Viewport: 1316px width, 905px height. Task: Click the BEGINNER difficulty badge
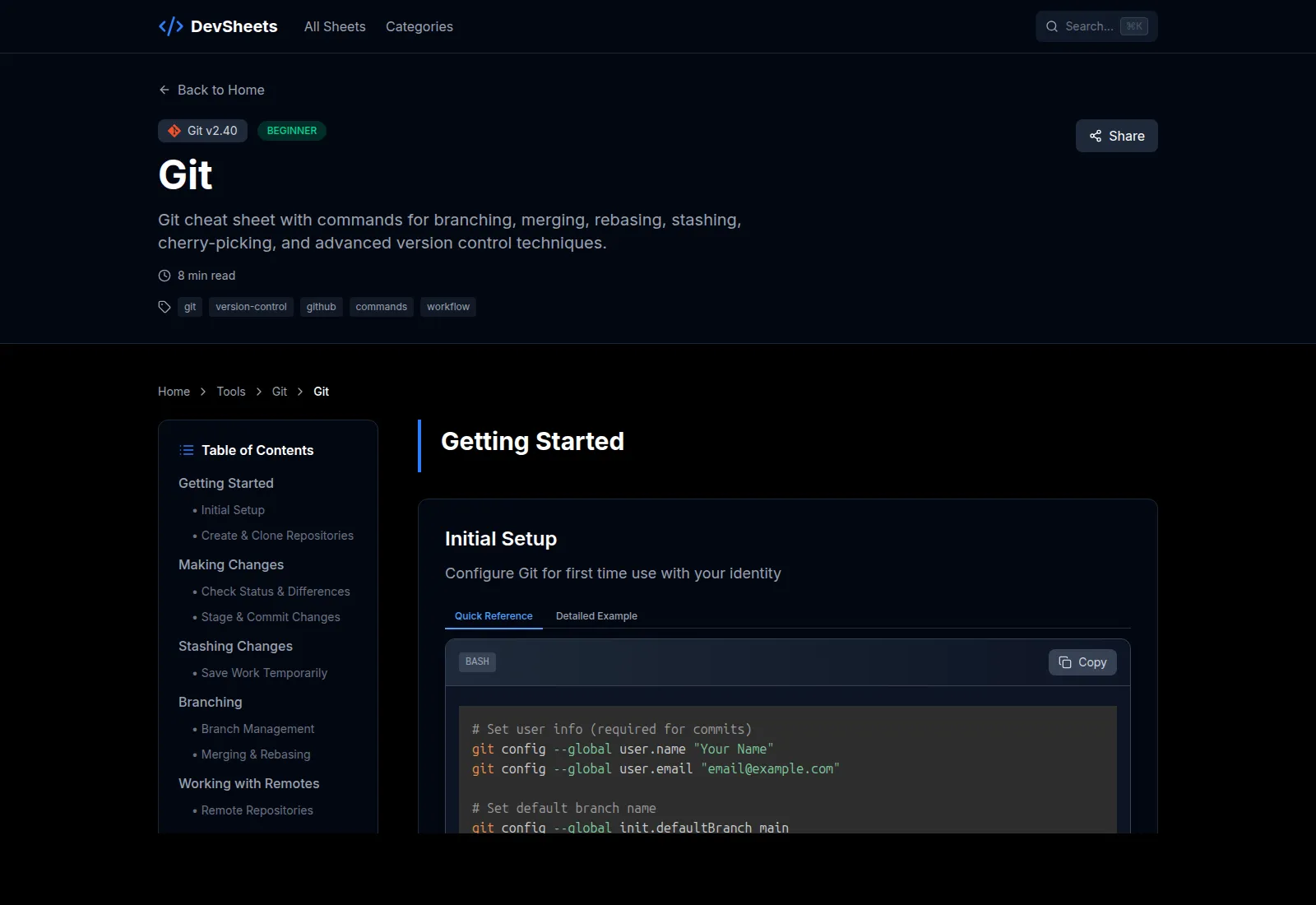click(x=292, y=131)
